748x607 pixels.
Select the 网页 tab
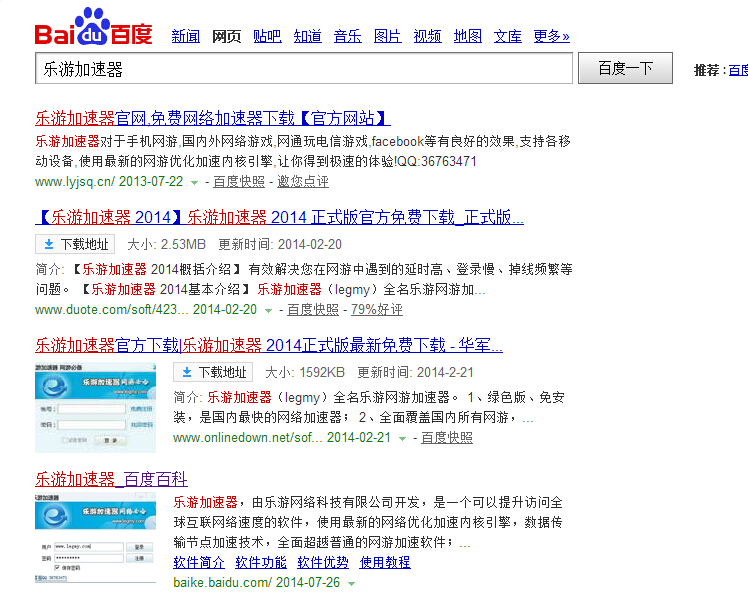click(x=226, y=36)
